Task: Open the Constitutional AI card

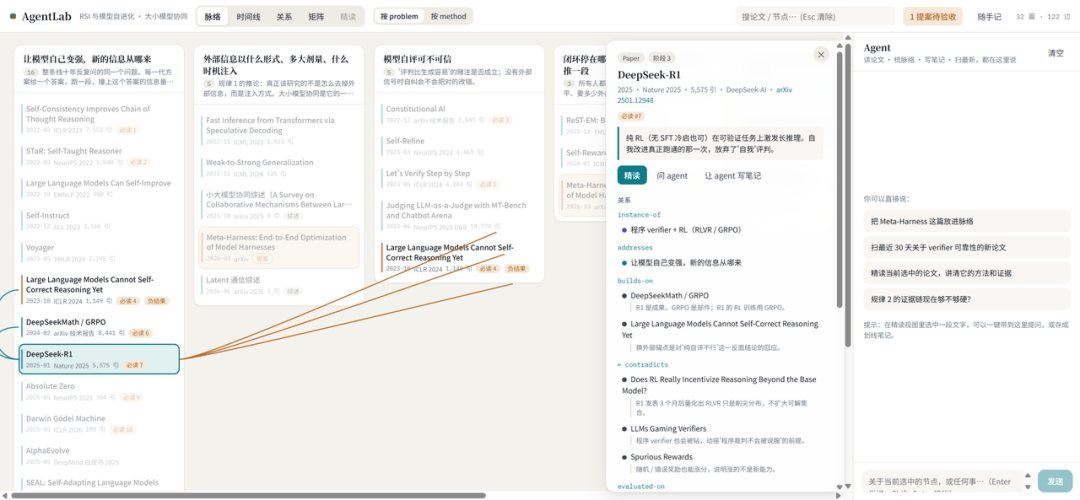Action: [460, 114]
